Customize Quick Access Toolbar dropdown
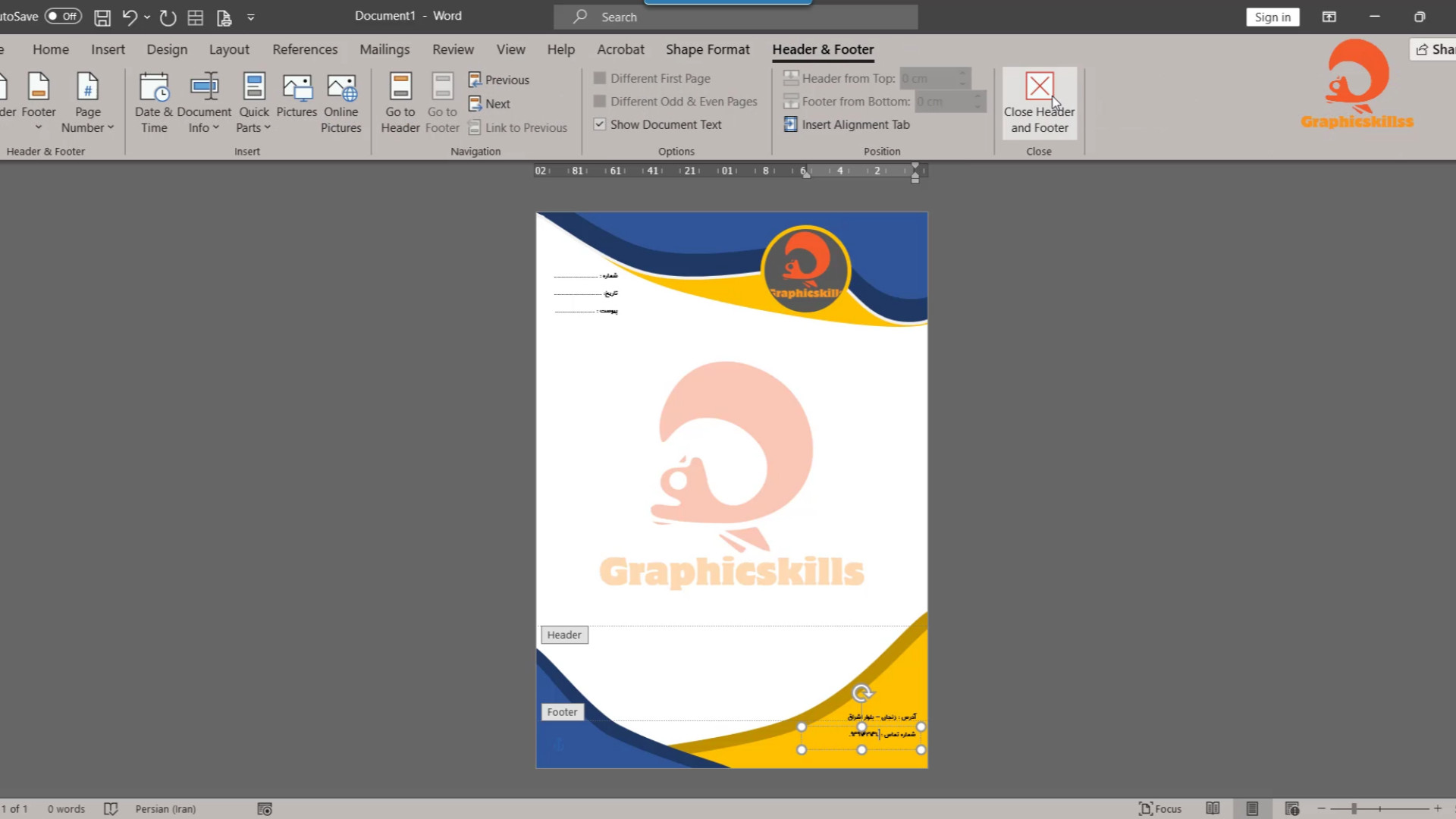Viewport: 1456px width, 819px height. point(251,17)
